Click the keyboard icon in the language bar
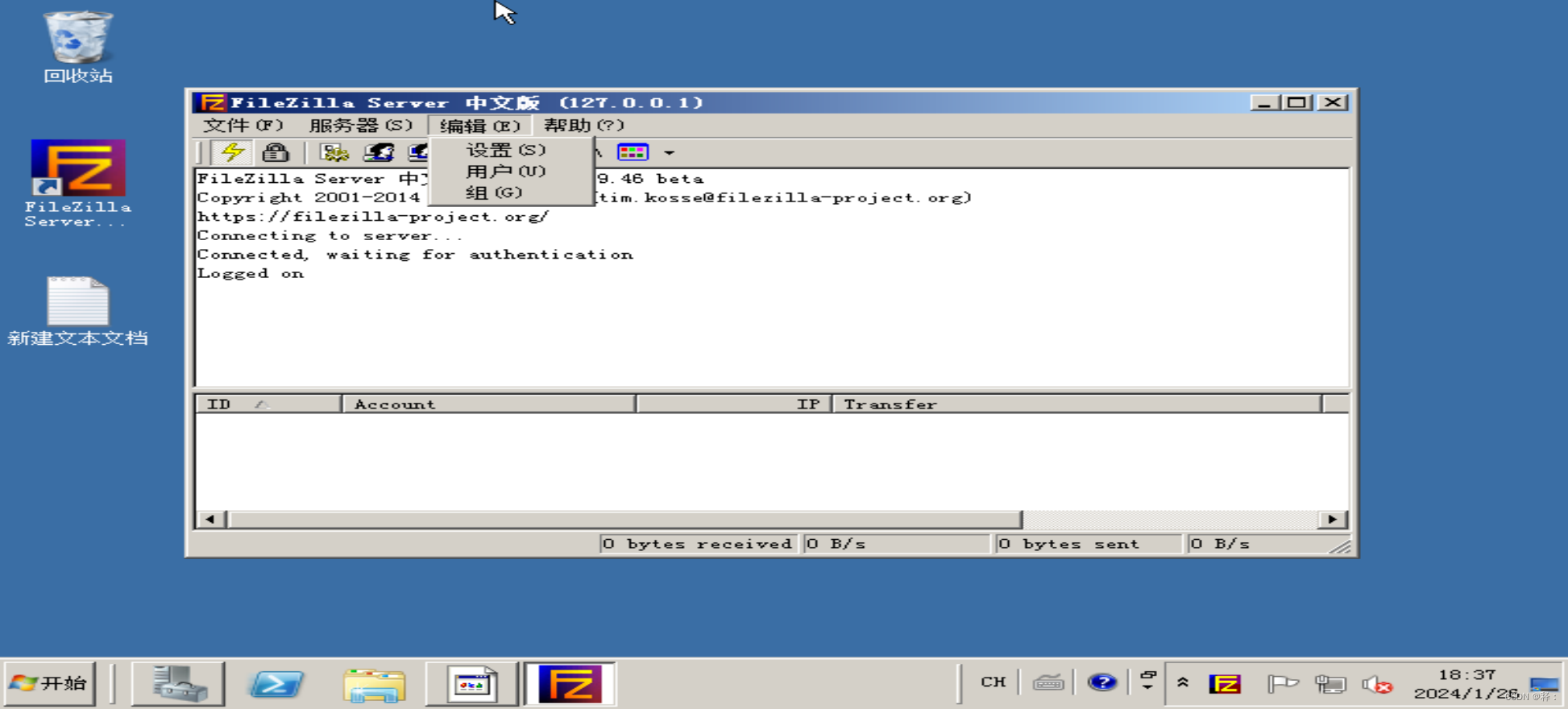1568x709 pixels. tap(1047, 682)
